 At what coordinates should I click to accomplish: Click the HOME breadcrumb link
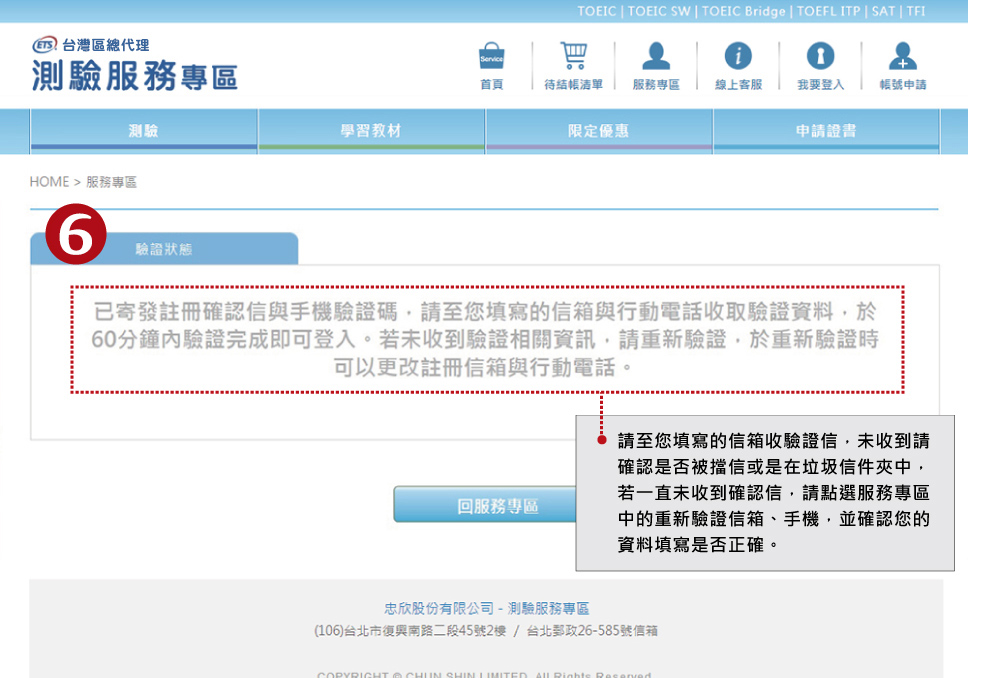pos(49,182)
